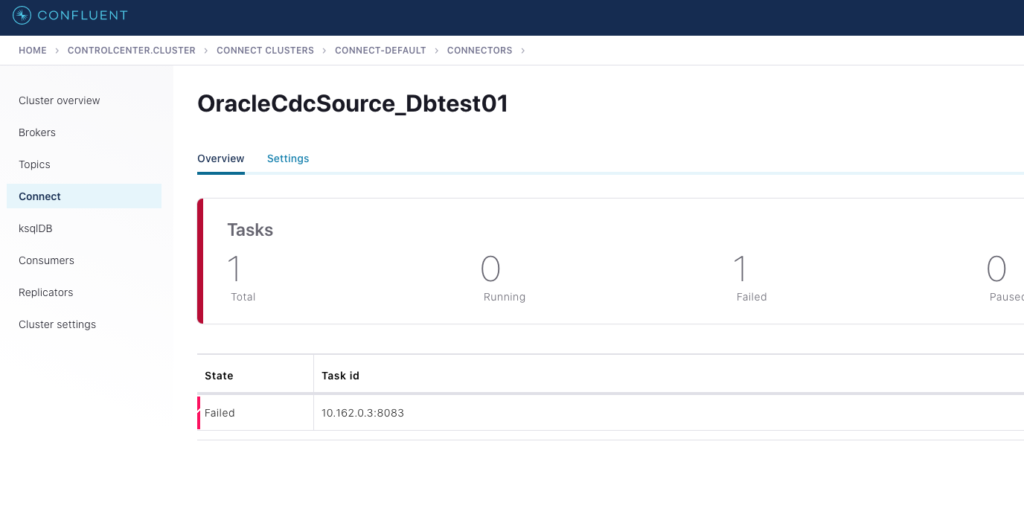Open CONNECT-DEFAULT breadcrumb

coord(380,50)
